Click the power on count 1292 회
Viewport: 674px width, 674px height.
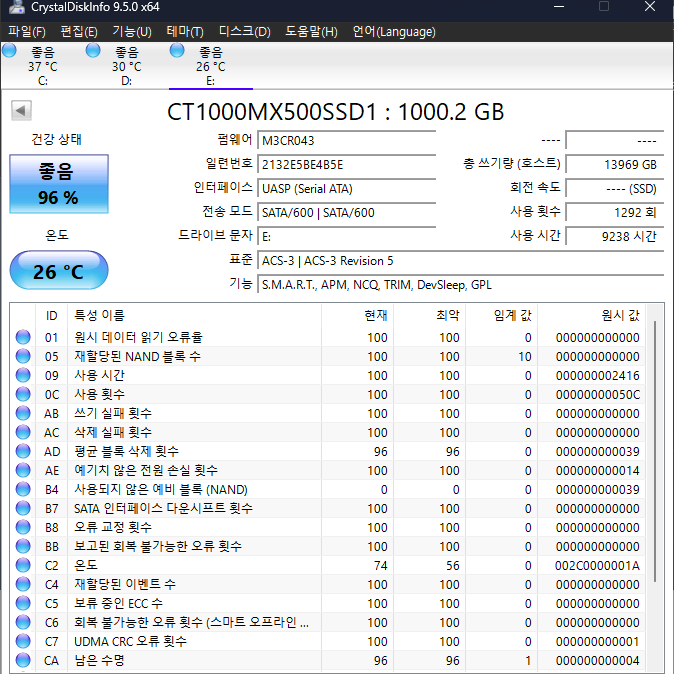pos(615,213)
